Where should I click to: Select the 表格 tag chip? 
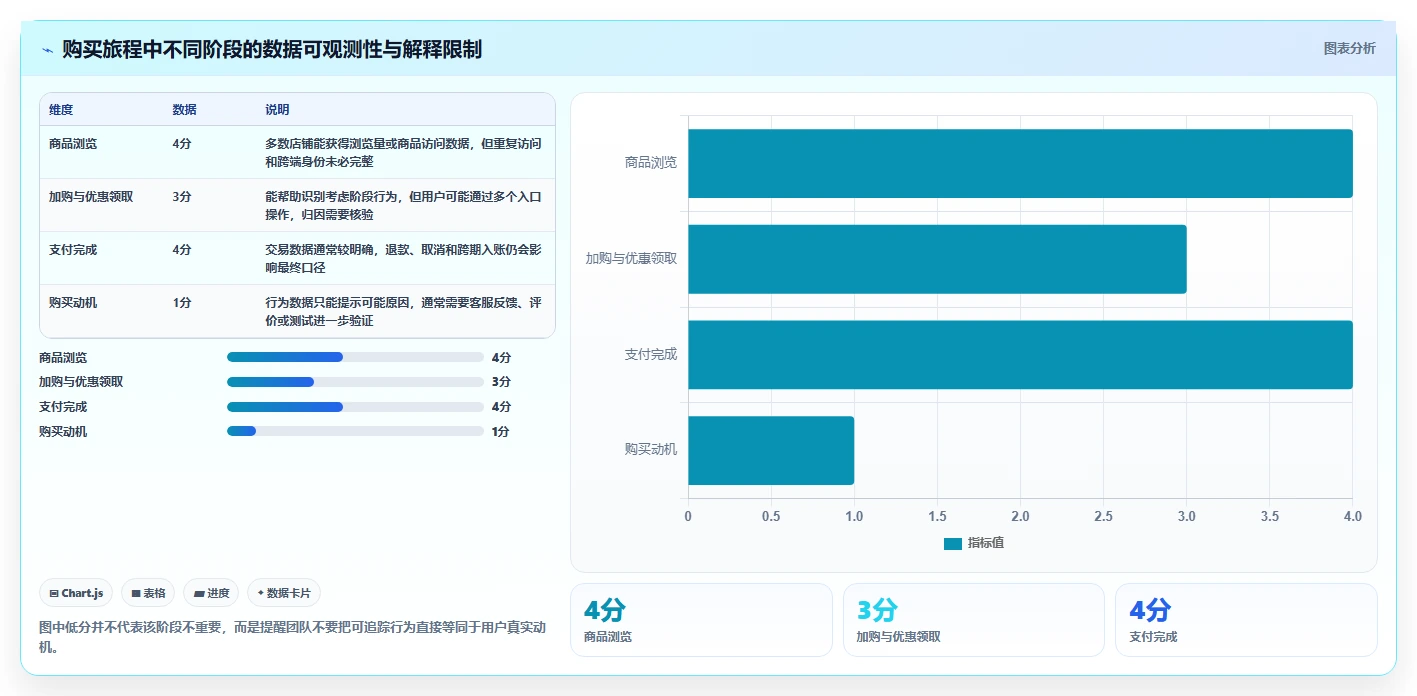click(148, 593)
